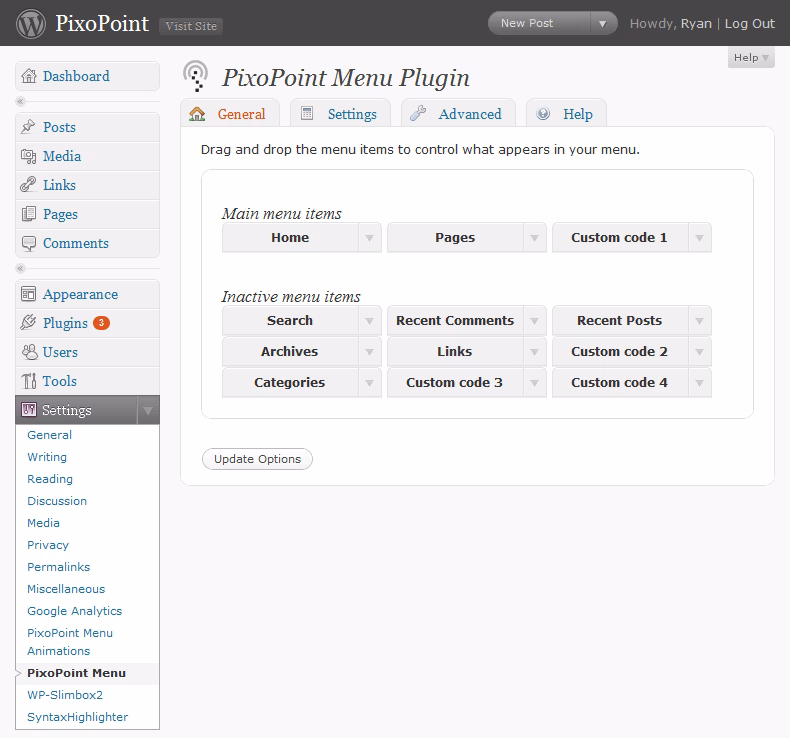The height and width of the screenshot is (738, 790).
Task: Toggle the Settings sidebar menu arrow
Action: tap(148, 410)
